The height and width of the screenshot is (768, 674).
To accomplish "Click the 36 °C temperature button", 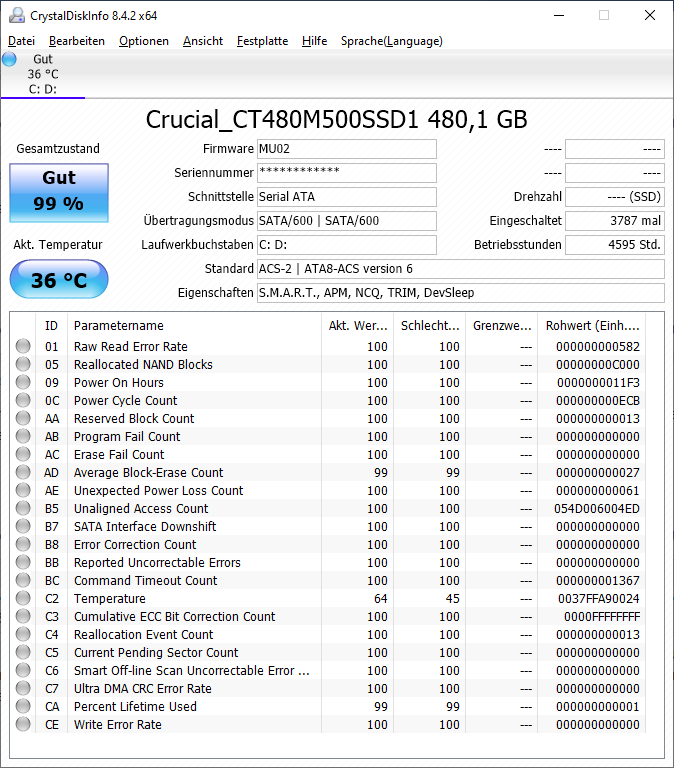I will pyautogui.click(x=59, y=280).
